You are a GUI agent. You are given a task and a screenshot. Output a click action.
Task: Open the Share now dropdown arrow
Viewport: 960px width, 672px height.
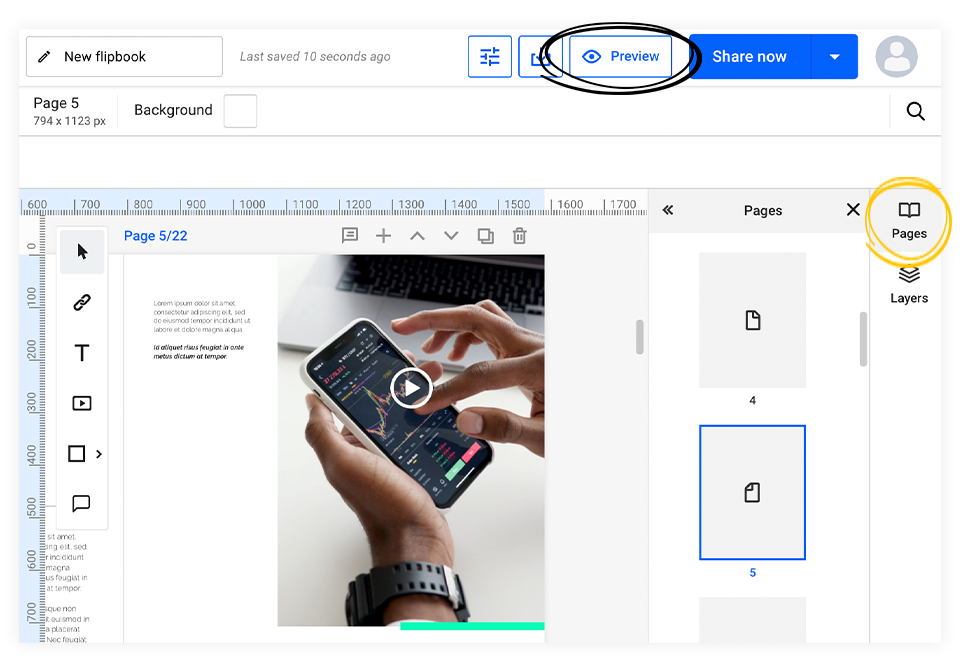tap(834, 56)
